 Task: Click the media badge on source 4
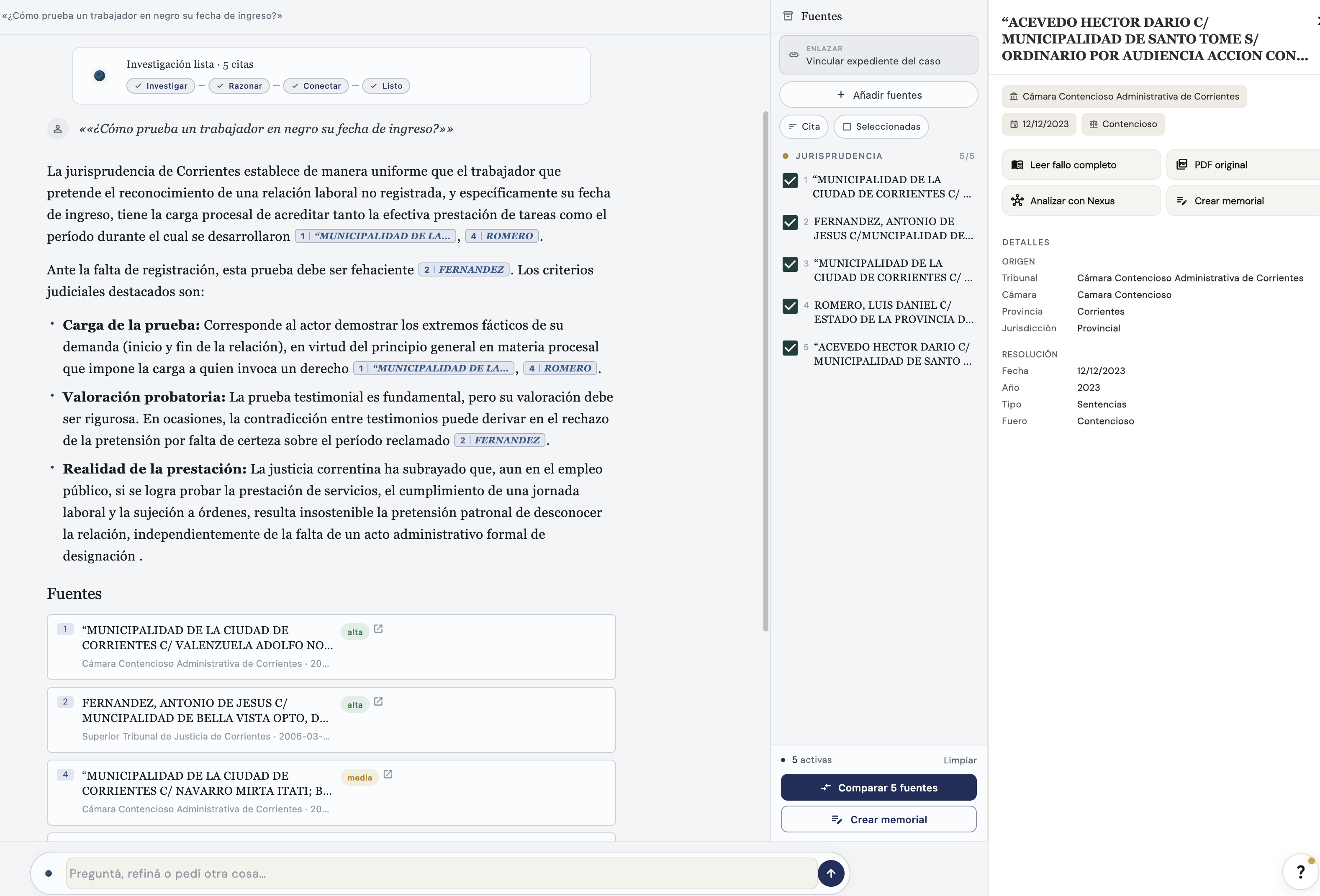360,777
